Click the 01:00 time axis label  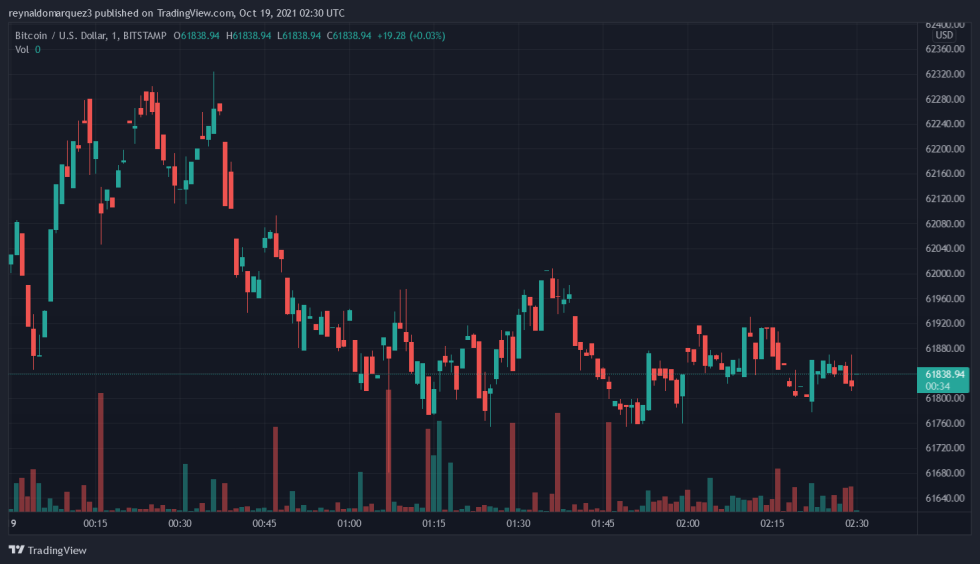click(349, 523)
